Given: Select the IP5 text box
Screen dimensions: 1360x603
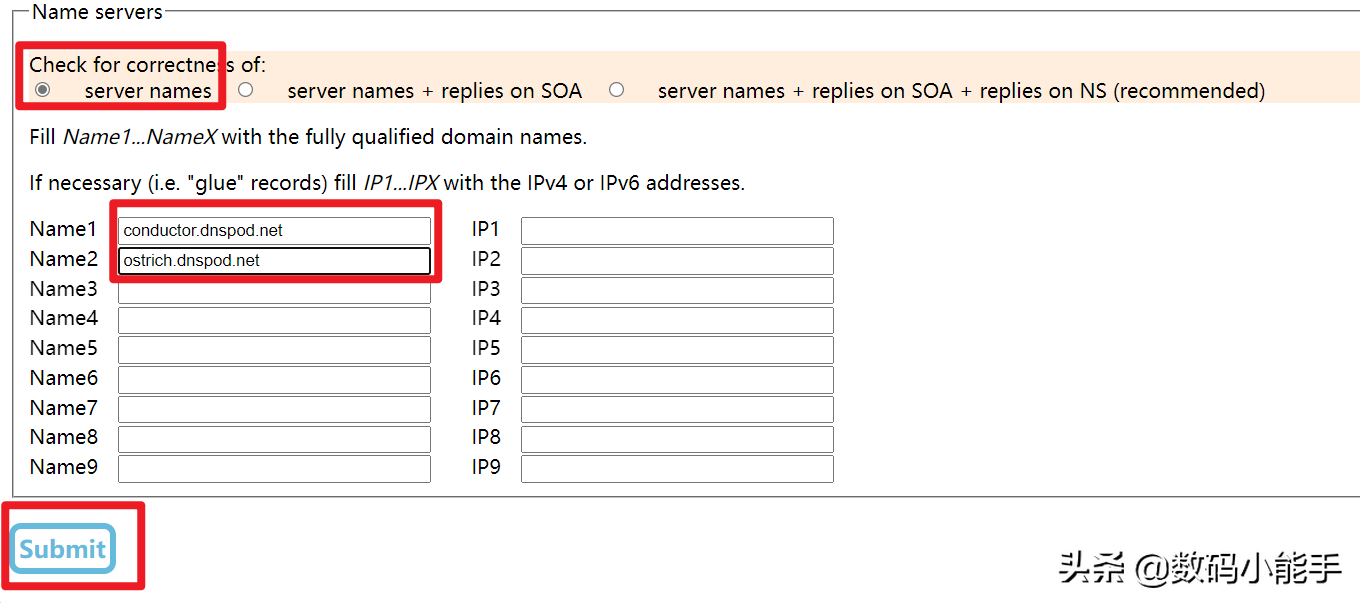Looking at the screenshot, I should pos(677,350).
